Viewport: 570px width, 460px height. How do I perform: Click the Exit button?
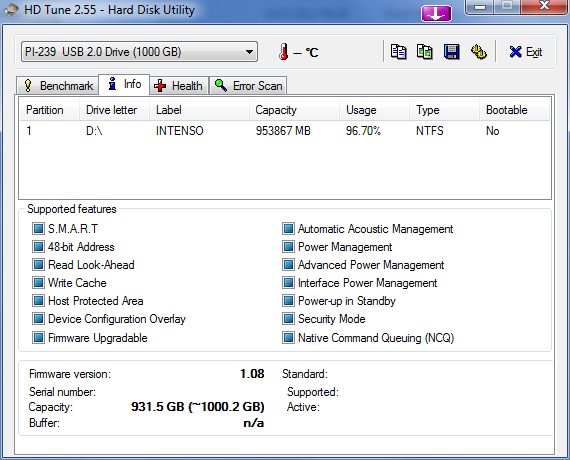click(x=526, y=52)
